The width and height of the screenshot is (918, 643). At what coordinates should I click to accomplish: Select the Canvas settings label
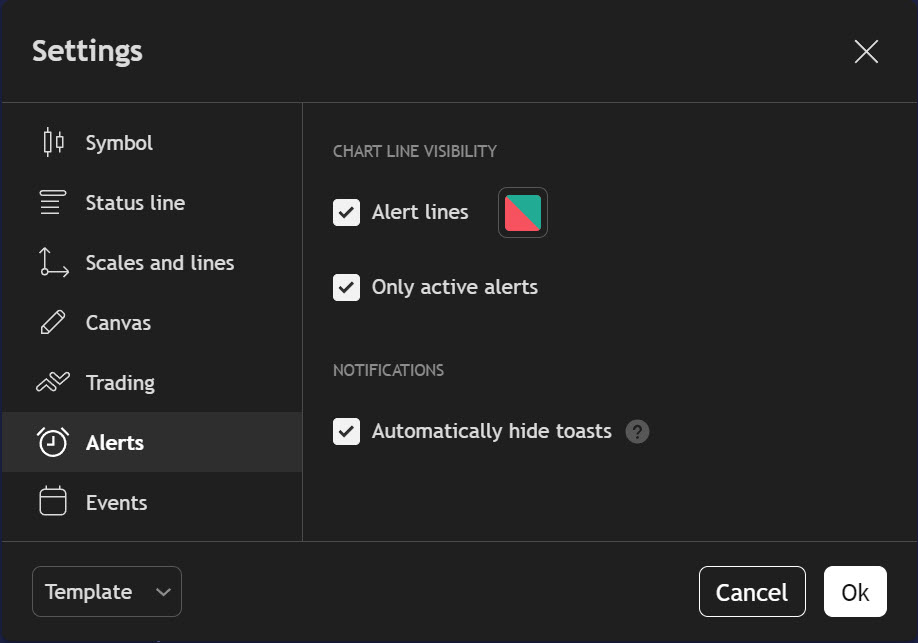click(x=118, y=323)
